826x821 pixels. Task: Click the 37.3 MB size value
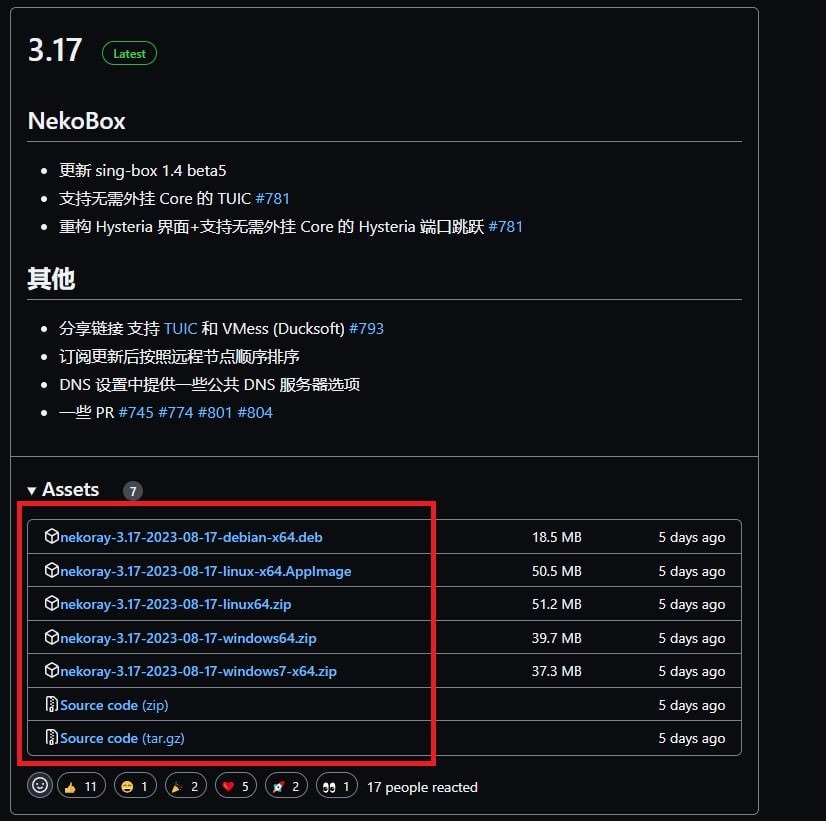556,671
